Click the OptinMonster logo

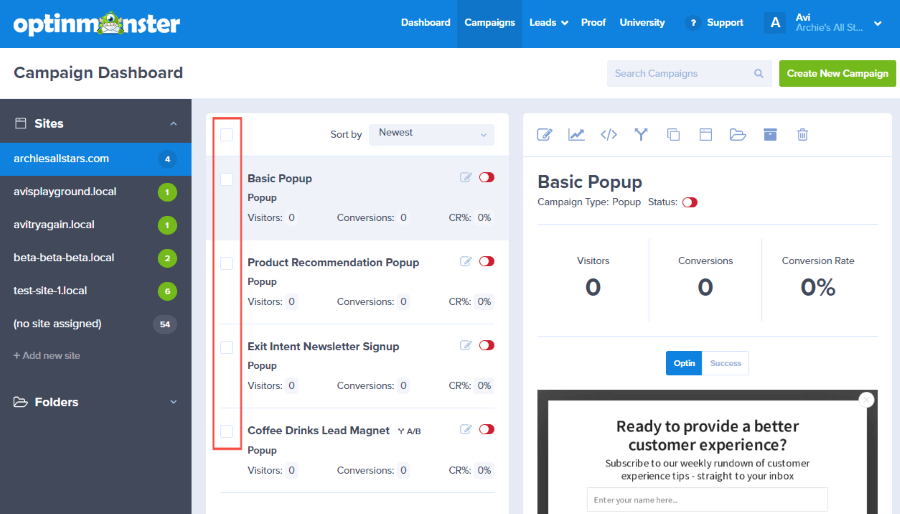(96, 24)
